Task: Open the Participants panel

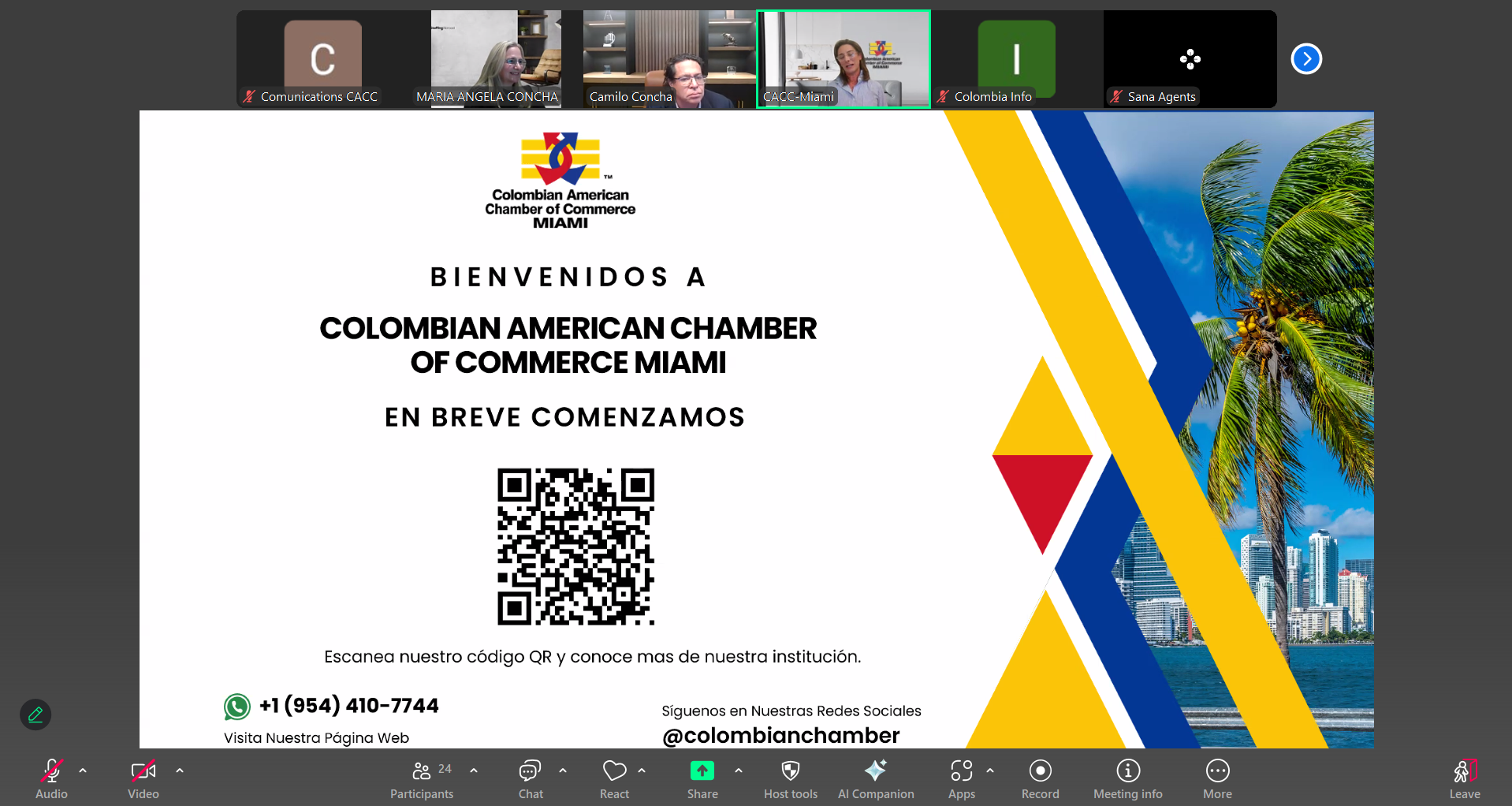Action: (x=422, y=778)
